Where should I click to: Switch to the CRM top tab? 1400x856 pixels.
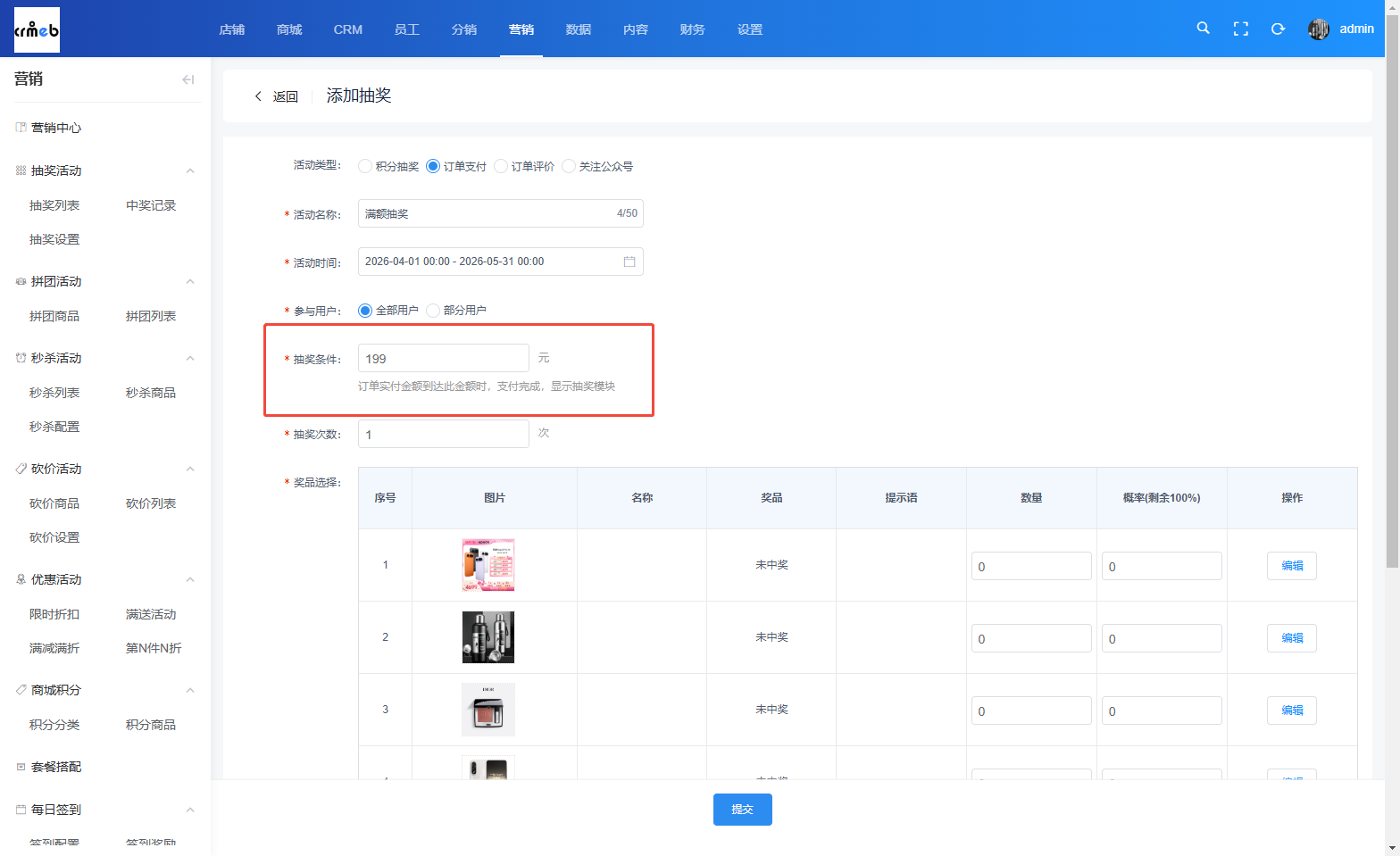(347, 29)
